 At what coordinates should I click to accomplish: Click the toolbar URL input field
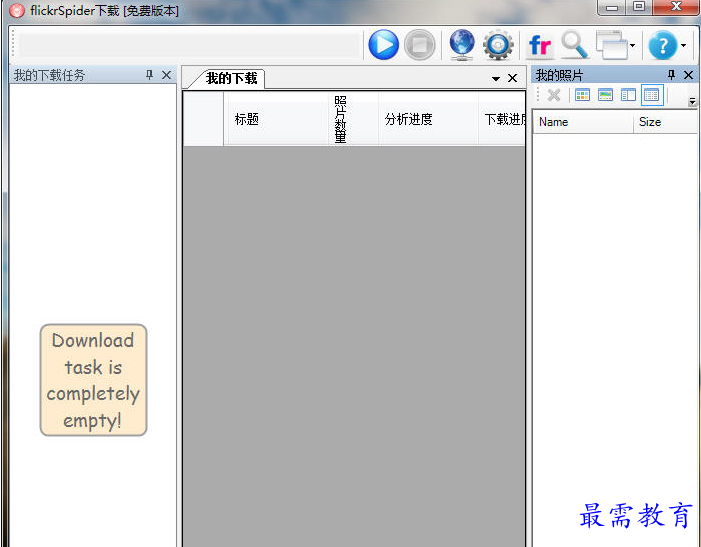click(x=189, y=45)
